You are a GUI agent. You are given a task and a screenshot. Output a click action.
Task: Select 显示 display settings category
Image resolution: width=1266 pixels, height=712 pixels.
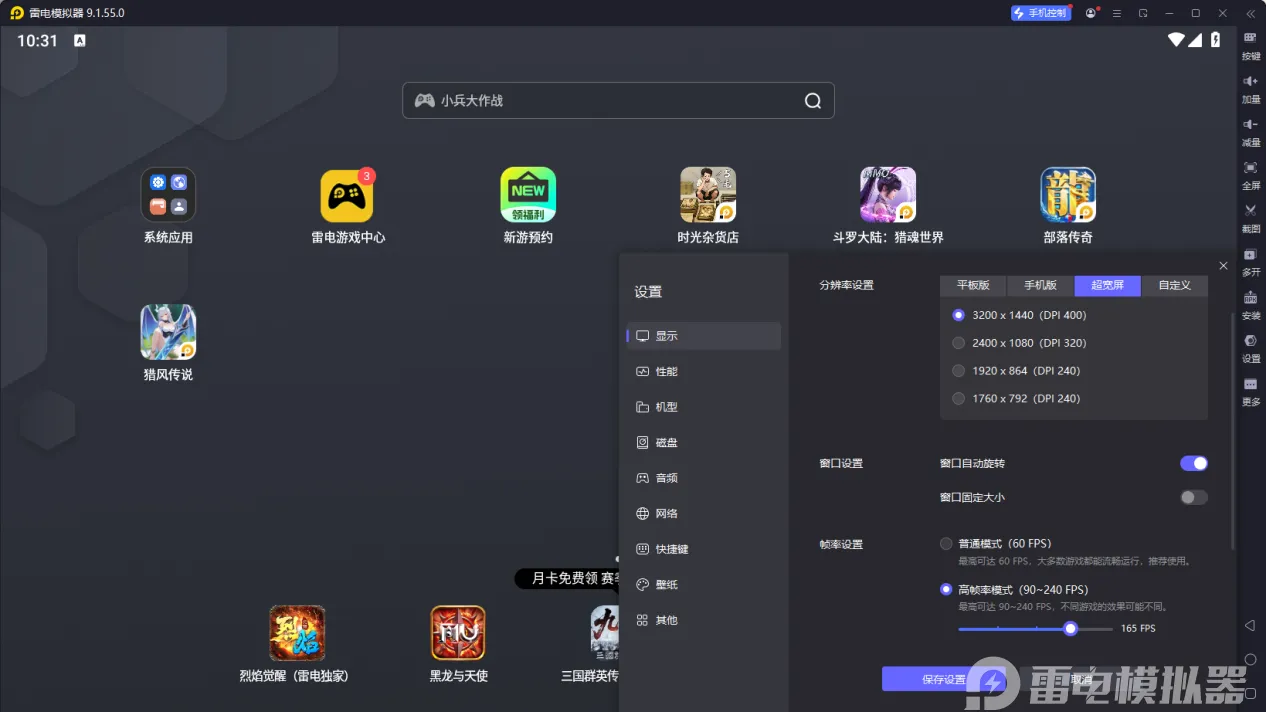[x=704, y=336]
